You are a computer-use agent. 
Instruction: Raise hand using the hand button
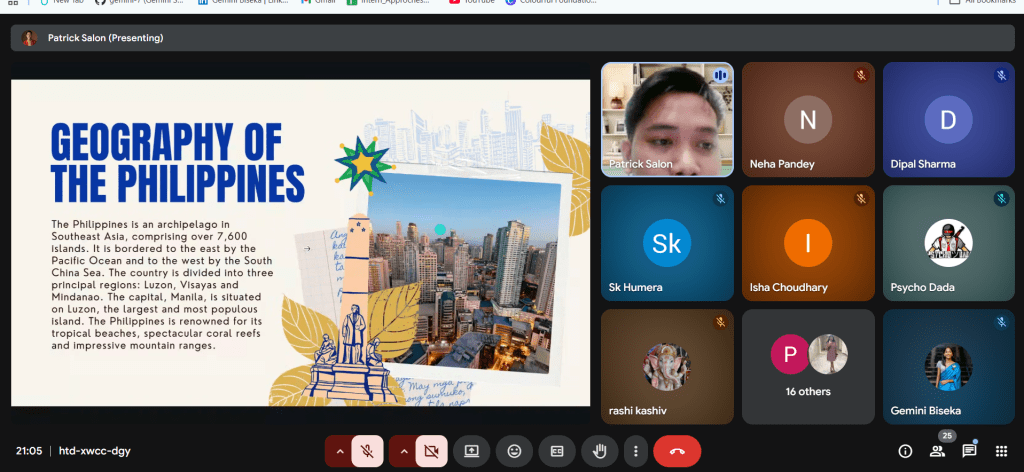coord(600,451)
